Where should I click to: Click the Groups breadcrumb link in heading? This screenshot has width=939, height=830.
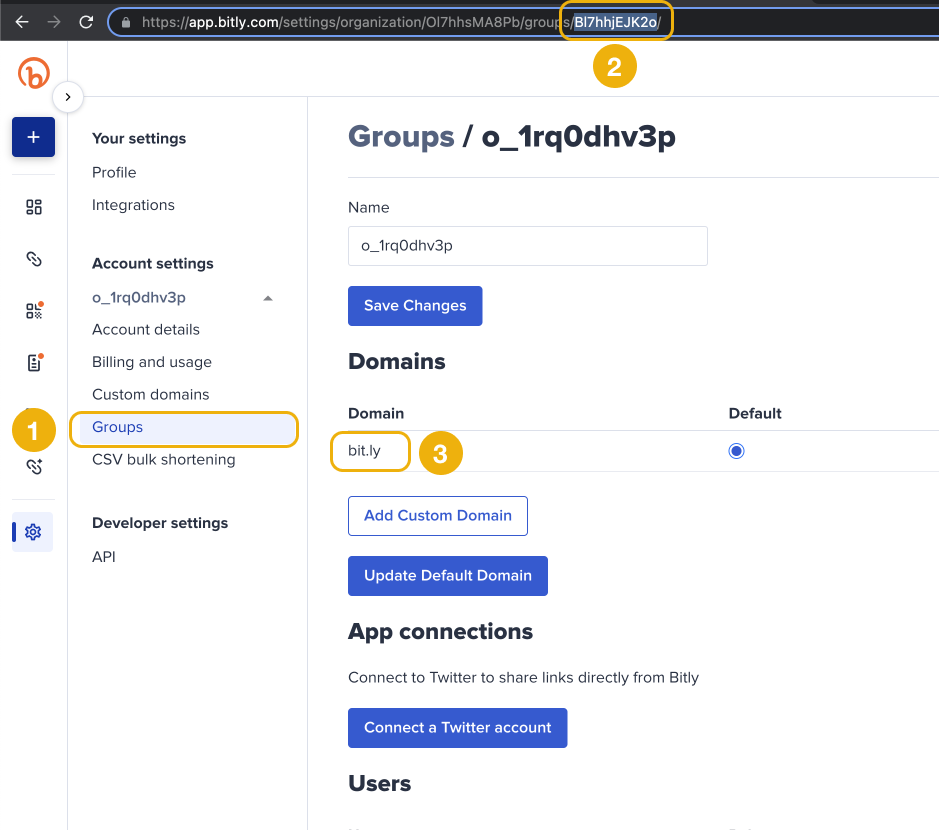tap(400, 137)
